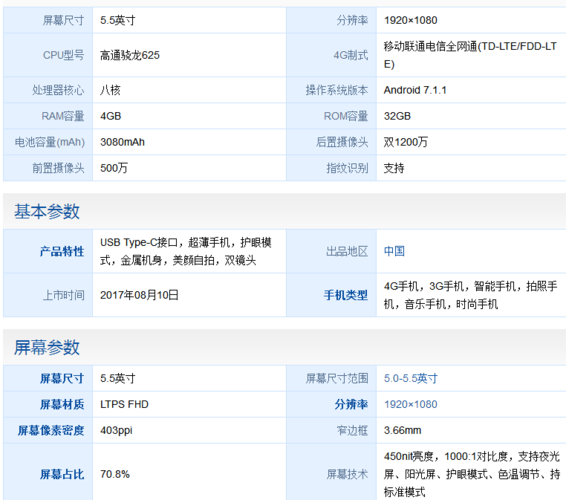Click the grey 屏幕尺寸 label in top table
The image size is (566, 500).
pos(64,20)
